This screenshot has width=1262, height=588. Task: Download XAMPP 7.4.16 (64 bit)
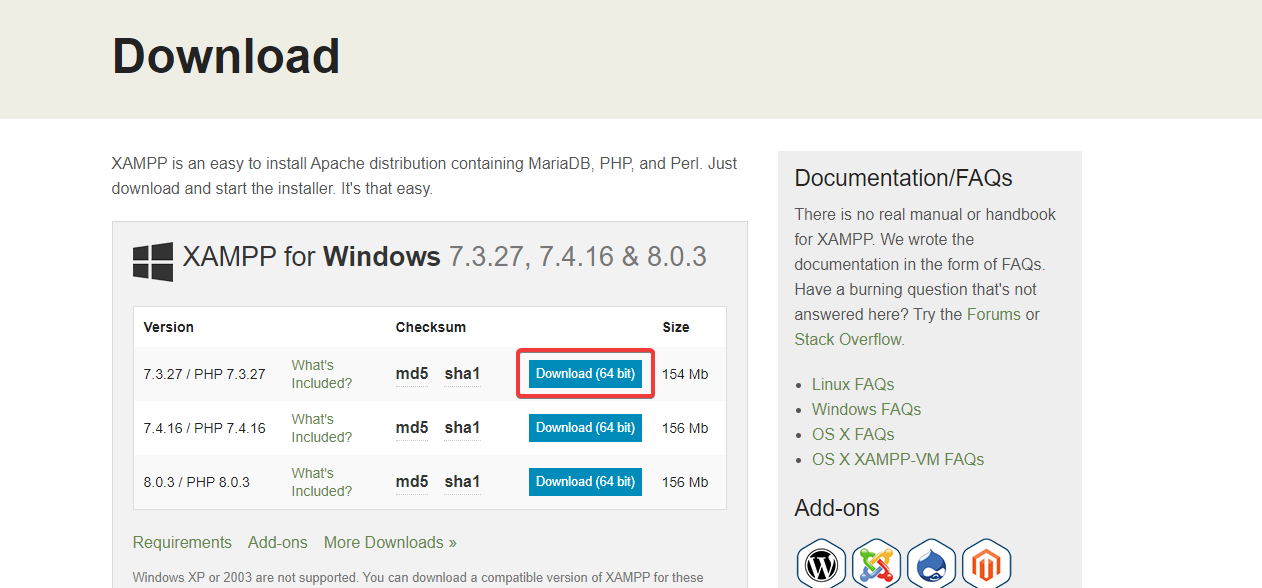click(x=585, y=428)
